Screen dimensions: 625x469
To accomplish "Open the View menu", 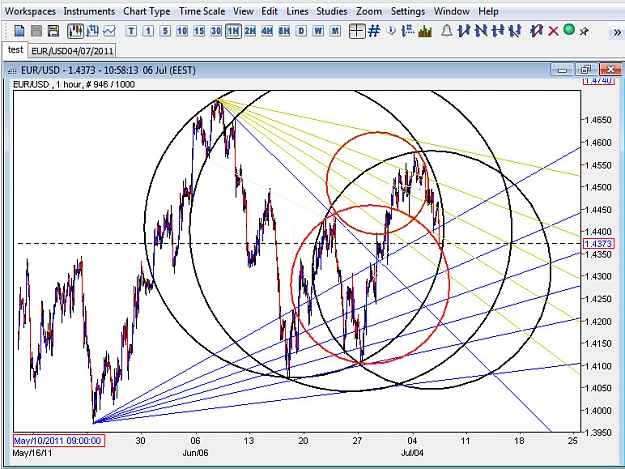I will coord(243,11).
